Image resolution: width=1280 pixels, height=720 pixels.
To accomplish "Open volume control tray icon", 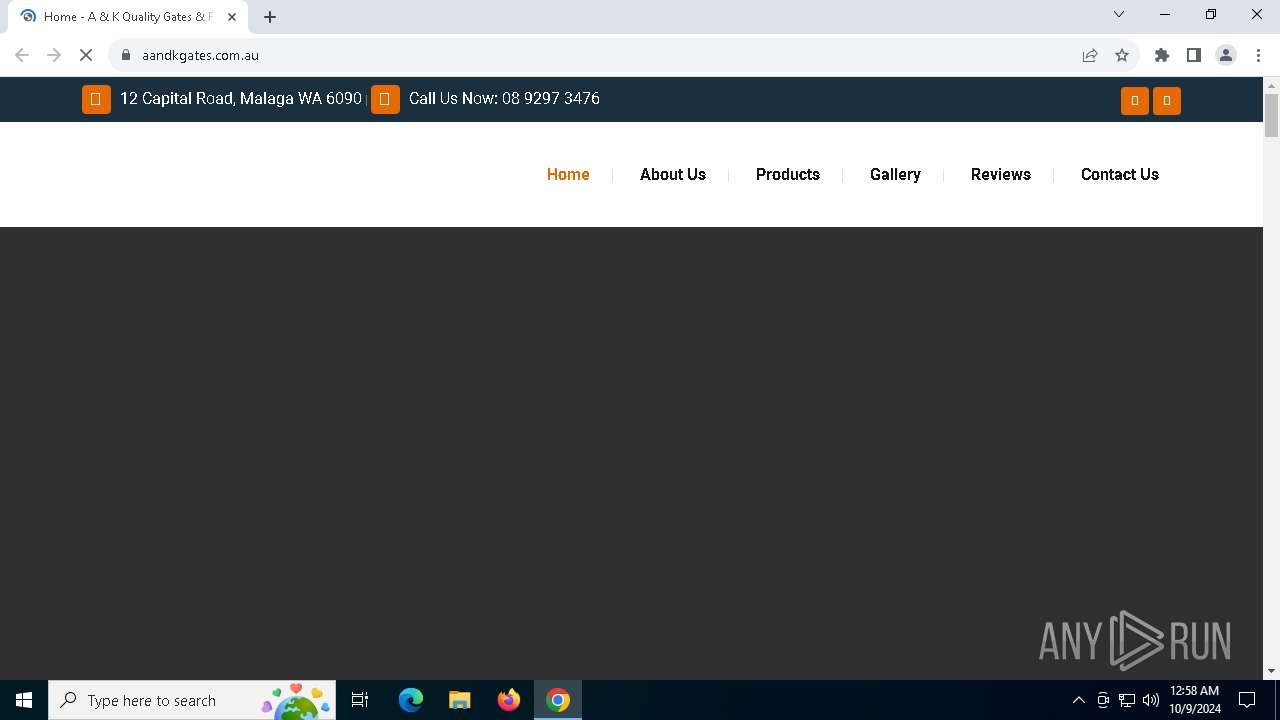I will click(x=1150, y=700).
